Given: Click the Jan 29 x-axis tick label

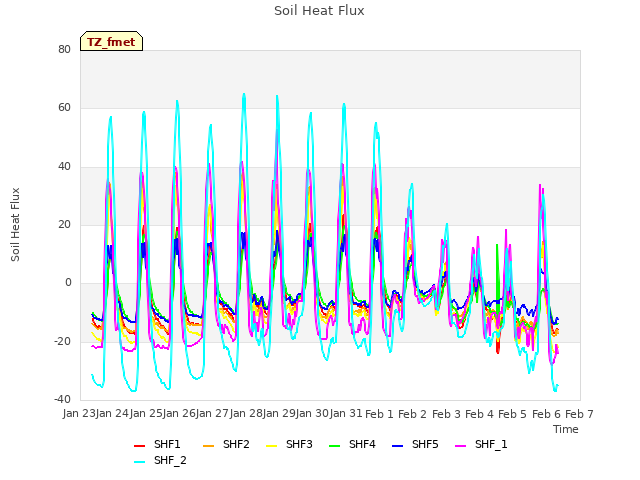Looking at the screenshot, I should 279,413.
